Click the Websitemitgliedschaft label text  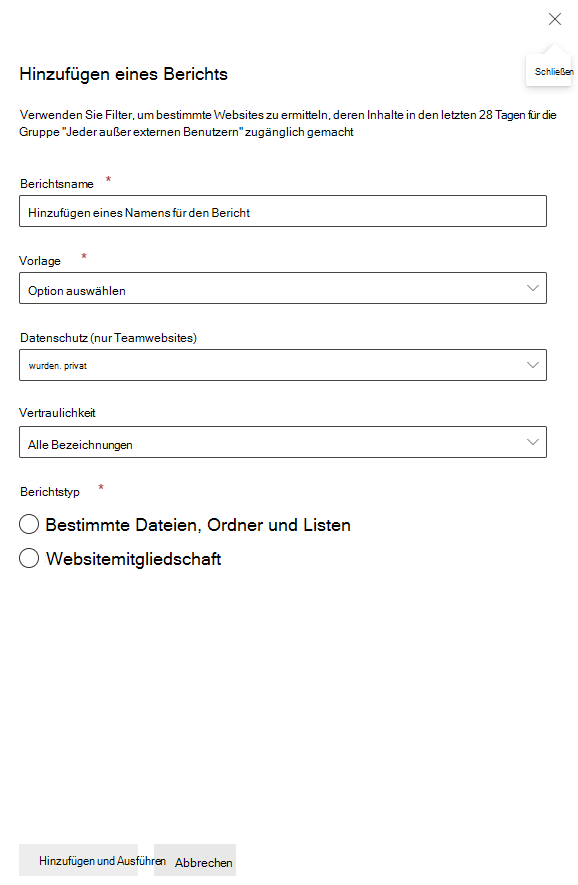click(x=133, y=559)
